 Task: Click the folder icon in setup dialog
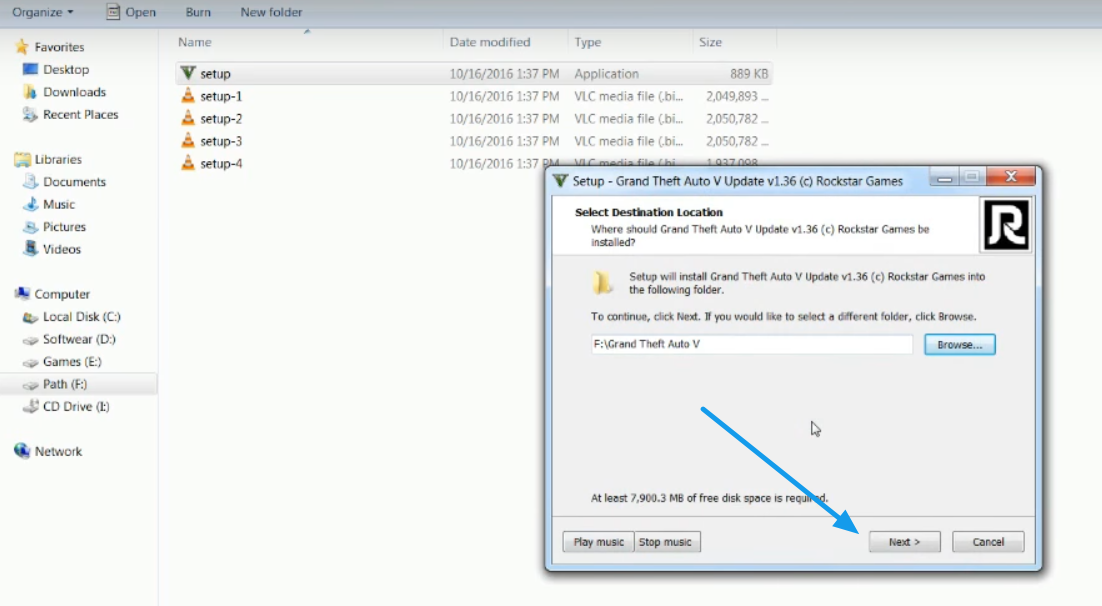point(602,283)
